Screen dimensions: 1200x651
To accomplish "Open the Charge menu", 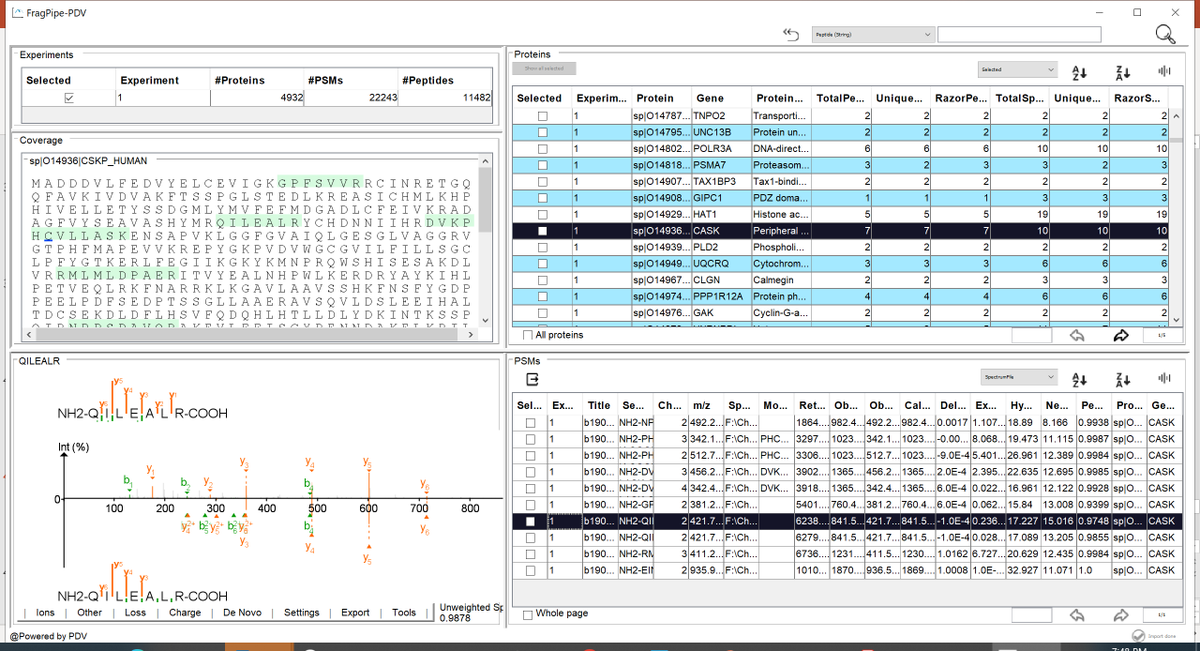I will (185, 613).
